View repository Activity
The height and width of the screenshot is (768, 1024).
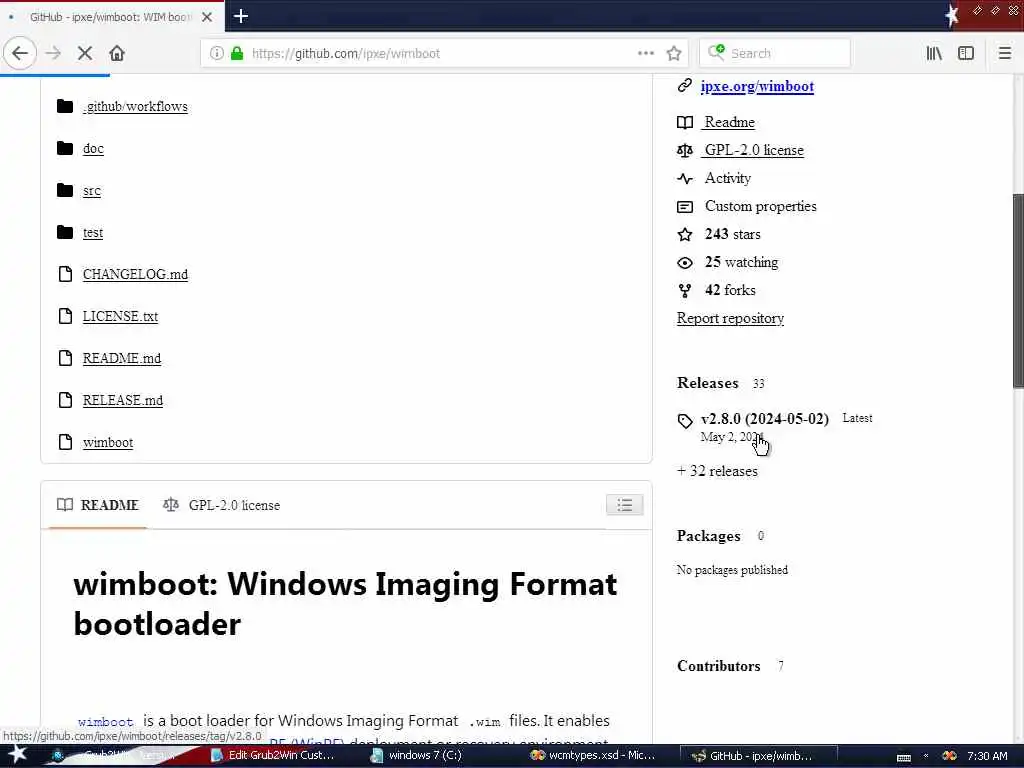[728, 178]
